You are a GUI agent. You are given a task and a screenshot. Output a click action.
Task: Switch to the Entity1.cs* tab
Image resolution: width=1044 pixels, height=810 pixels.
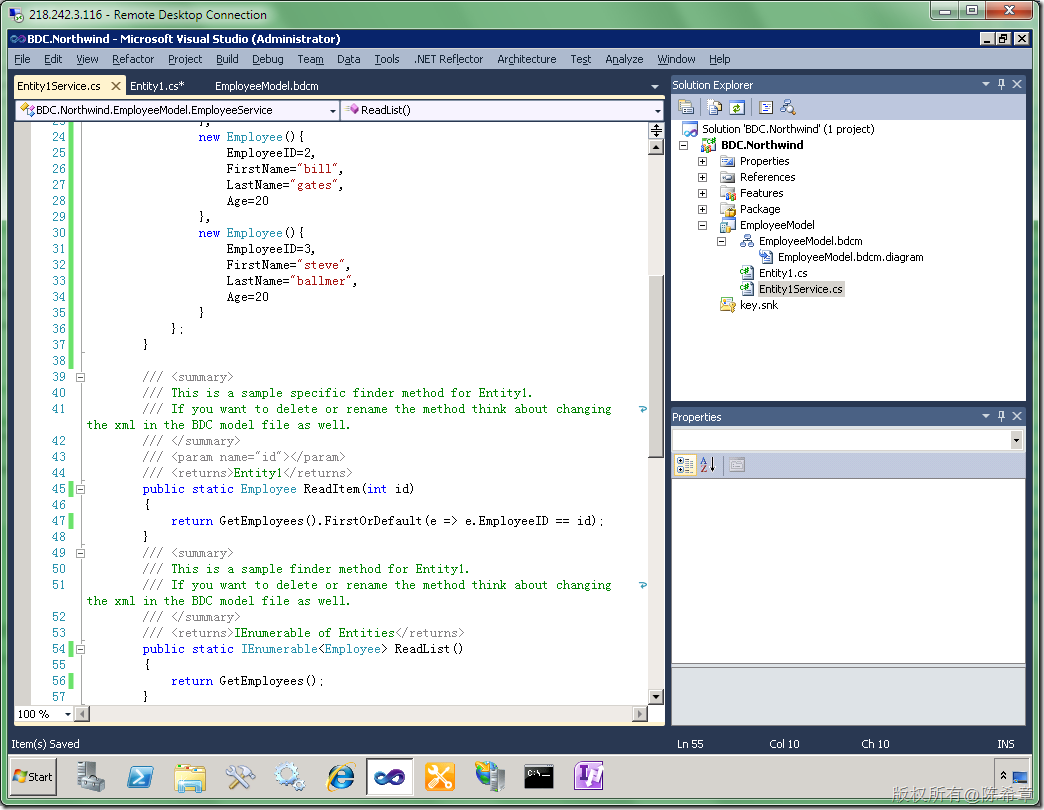tap(157, 86)
